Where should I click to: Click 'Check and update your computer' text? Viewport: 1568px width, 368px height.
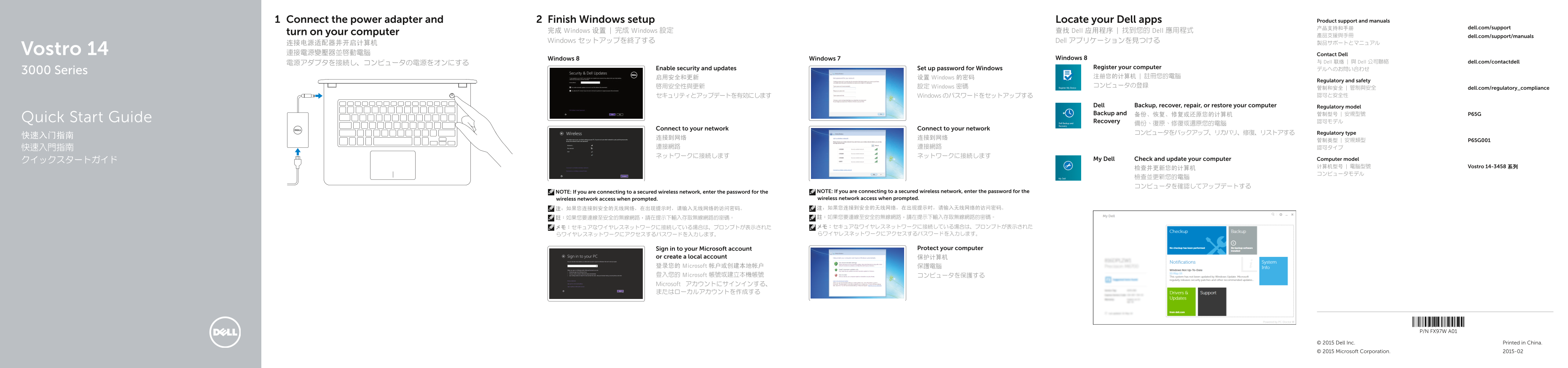(x=1182, y=159)
